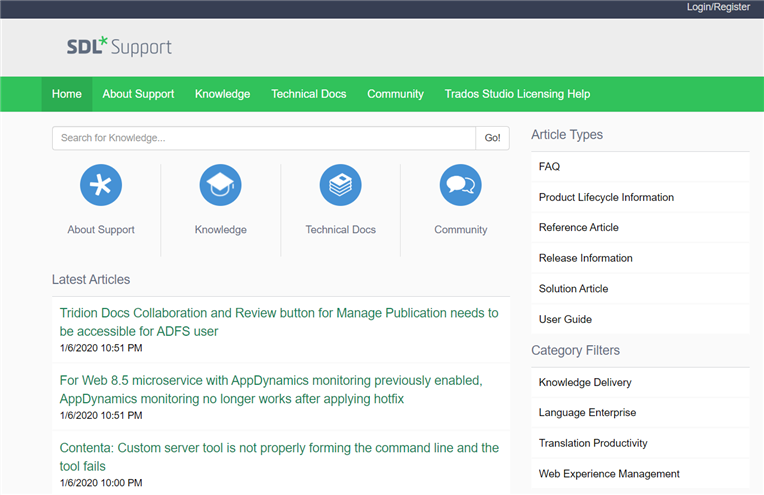Click the Go! search button
The width and height of the screenshot is (764, 495).
coord(493,138)
